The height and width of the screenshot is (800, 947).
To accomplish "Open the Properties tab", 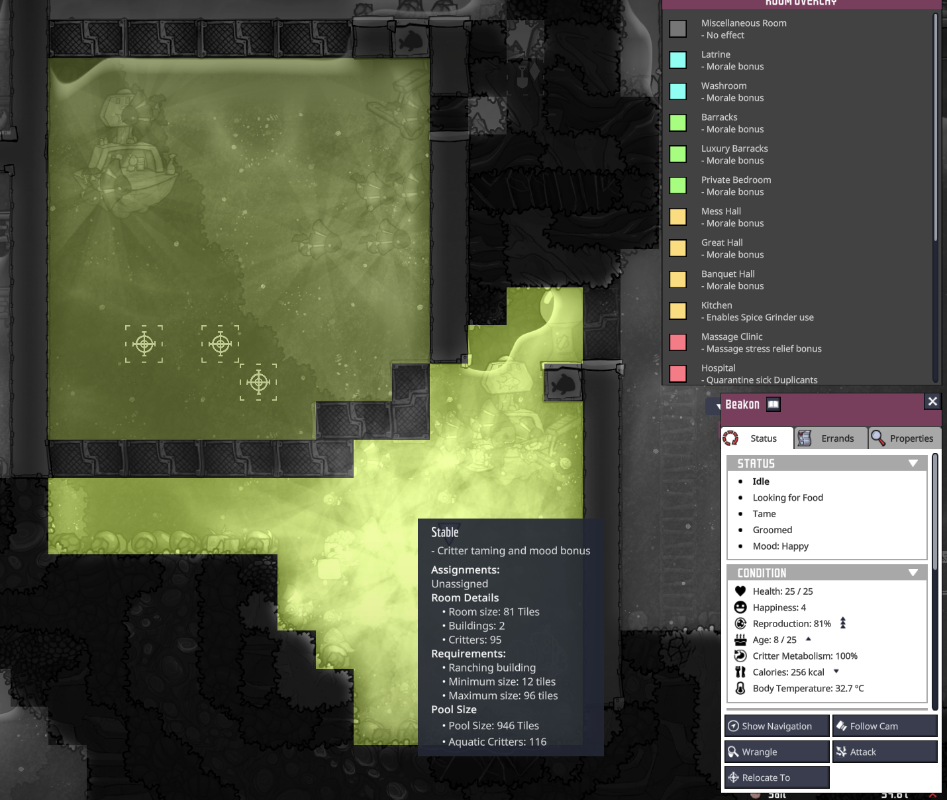I will point(904,438).
